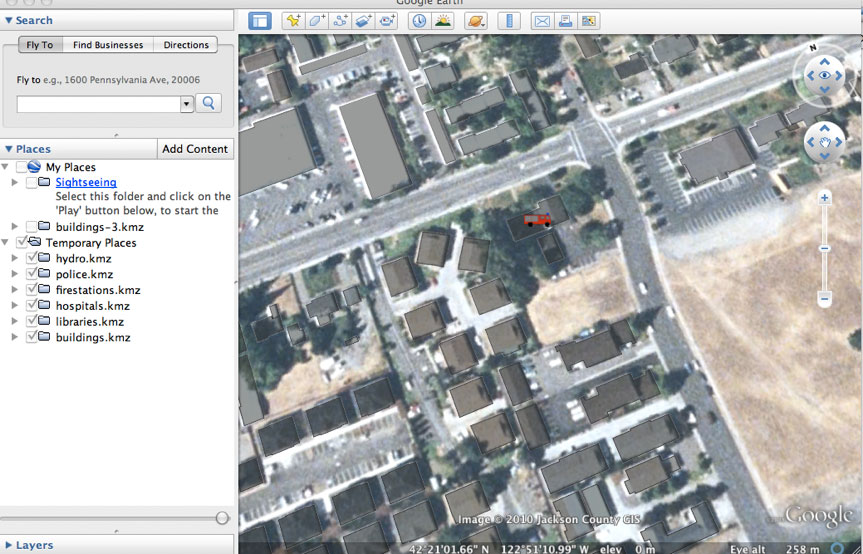863x554 pixels.
Task: Click the Add Content button
Action: 195,149
